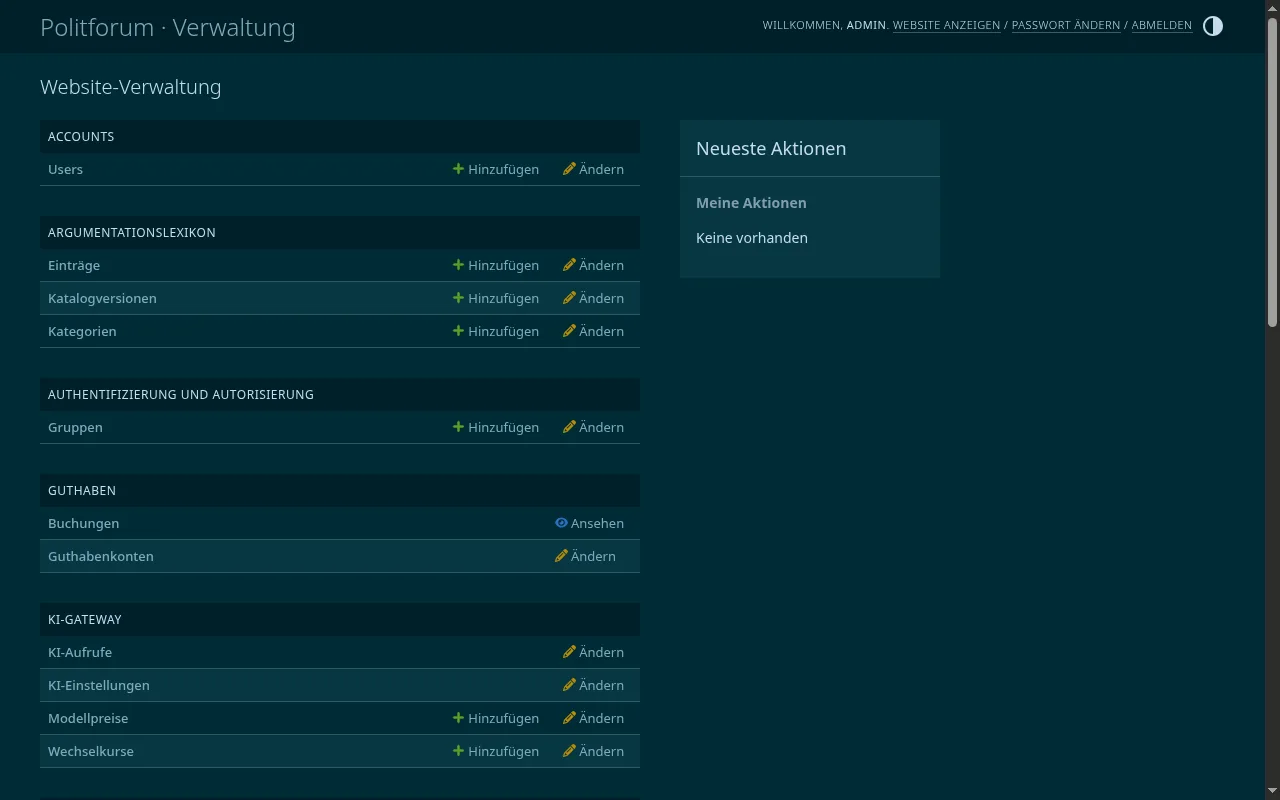View Buchungen via Ansehen
Screen dimensions: 1280x800
tap(589, 523)
